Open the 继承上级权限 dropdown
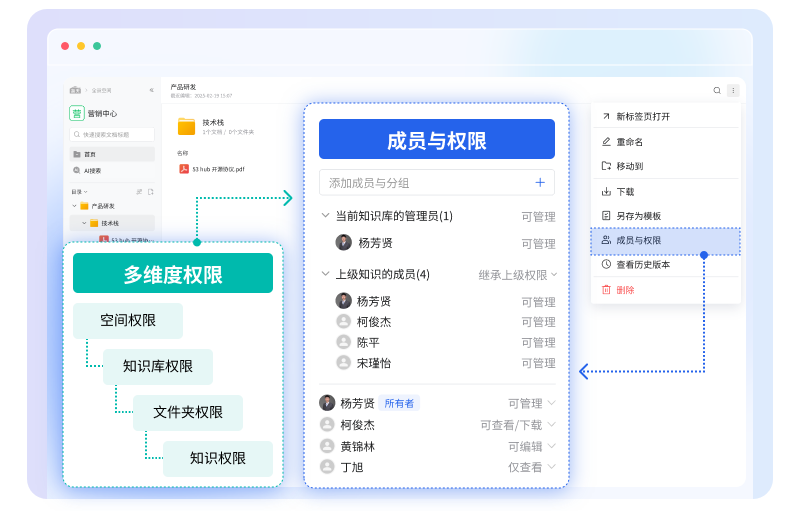Screen dimensions: 805x520 [x=518, y=275]
